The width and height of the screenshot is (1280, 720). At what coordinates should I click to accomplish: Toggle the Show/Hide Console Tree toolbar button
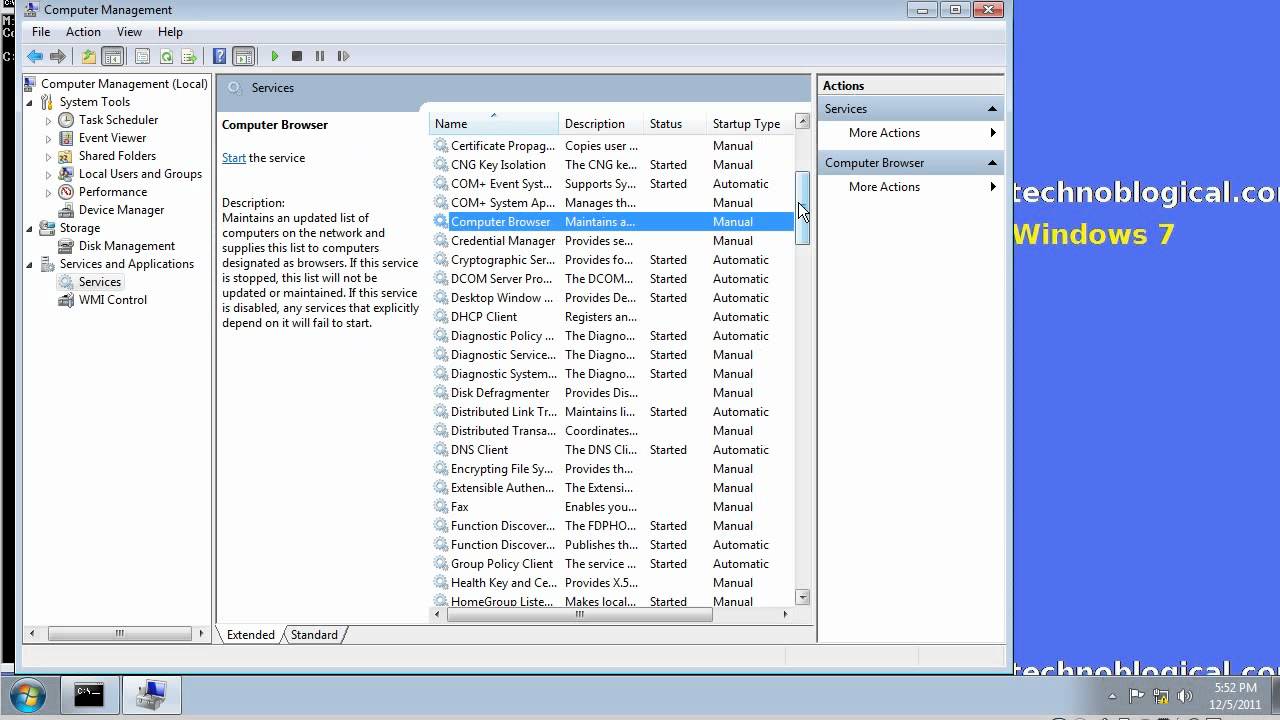pos(112,56)
